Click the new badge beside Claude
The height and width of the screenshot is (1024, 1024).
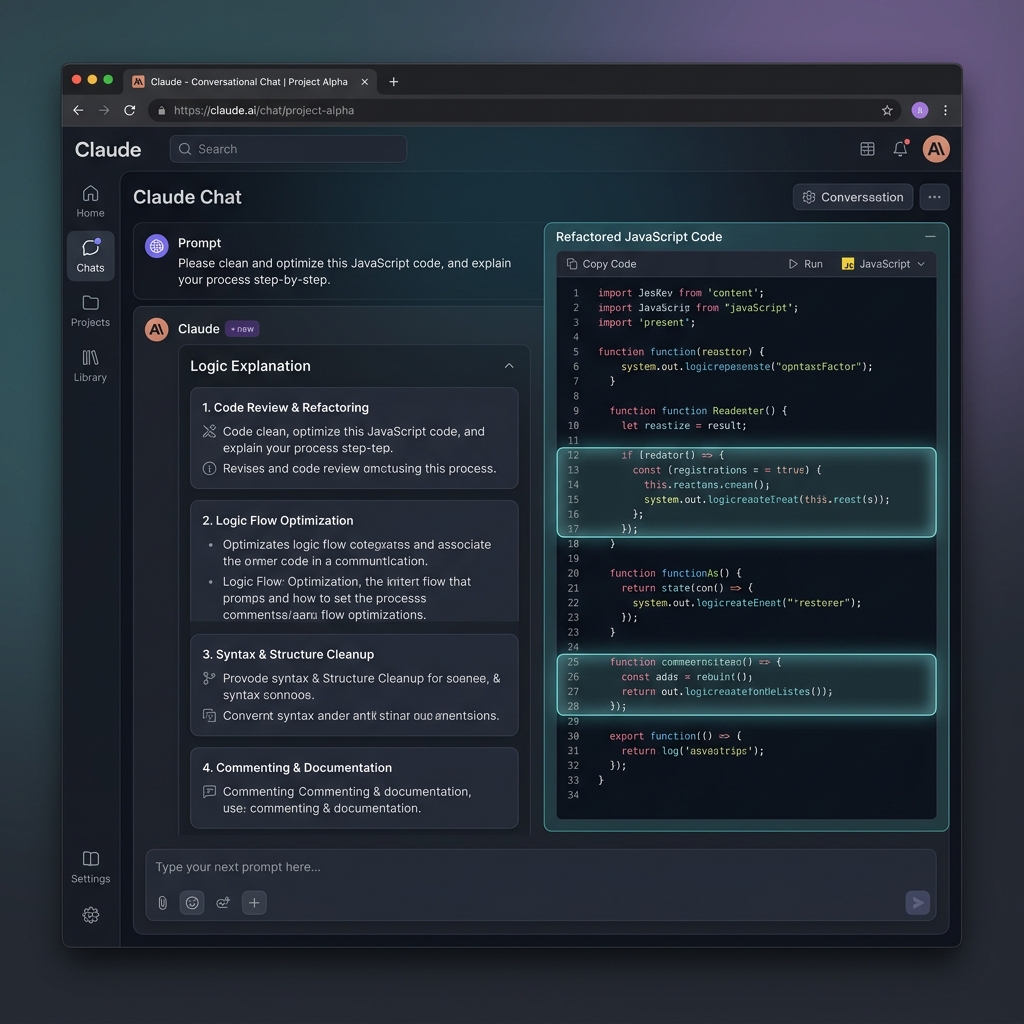[242, 329]
